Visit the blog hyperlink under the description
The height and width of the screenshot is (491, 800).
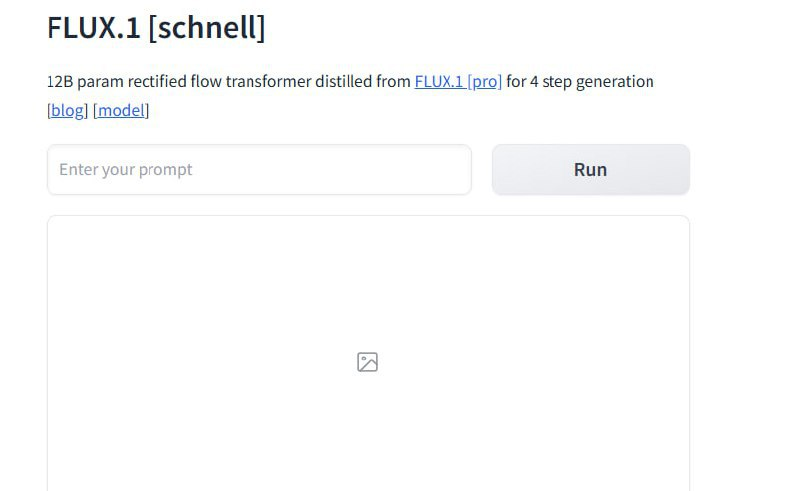click(67, 111)
